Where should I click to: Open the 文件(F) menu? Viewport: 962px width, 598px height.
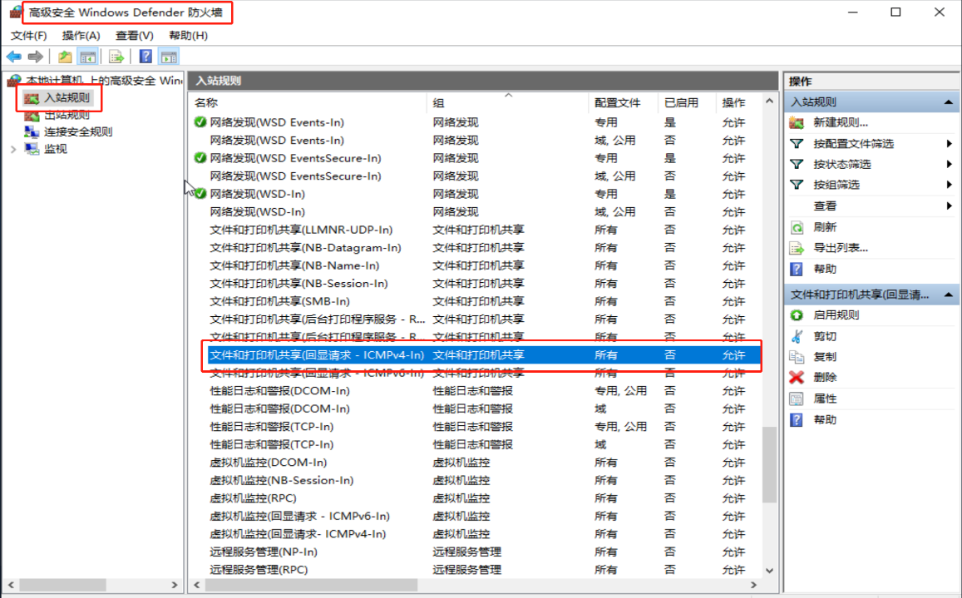29,36
